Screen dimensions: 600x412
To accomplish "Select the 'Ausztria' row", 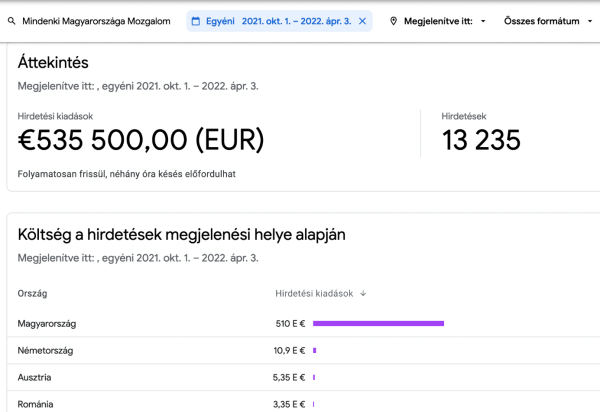I will tap(303, 377).
